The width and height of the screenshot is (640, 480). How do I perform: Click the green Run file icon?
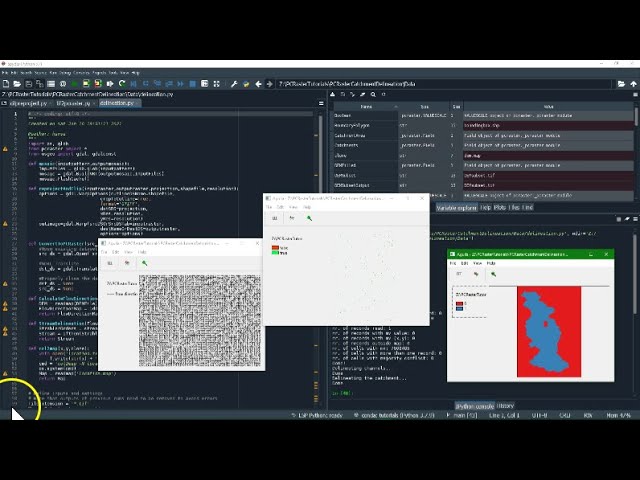coord(74,84)
